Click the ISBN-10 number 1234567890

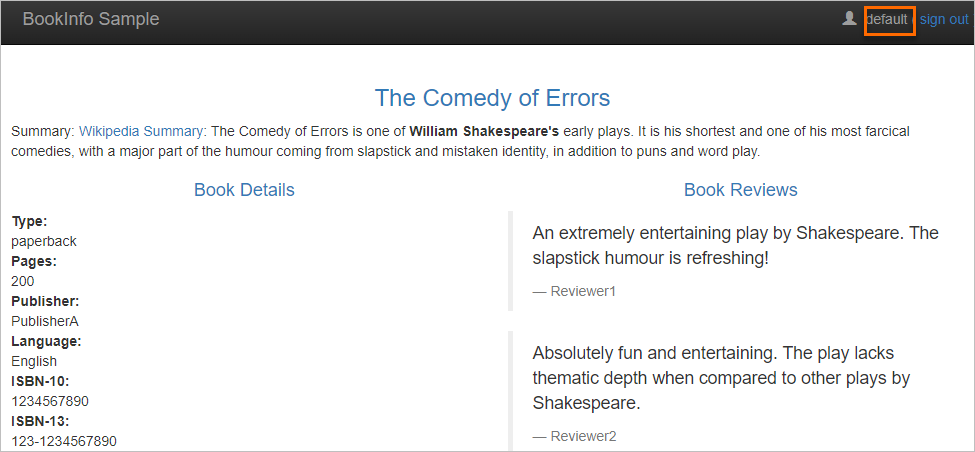coord(50,401)
